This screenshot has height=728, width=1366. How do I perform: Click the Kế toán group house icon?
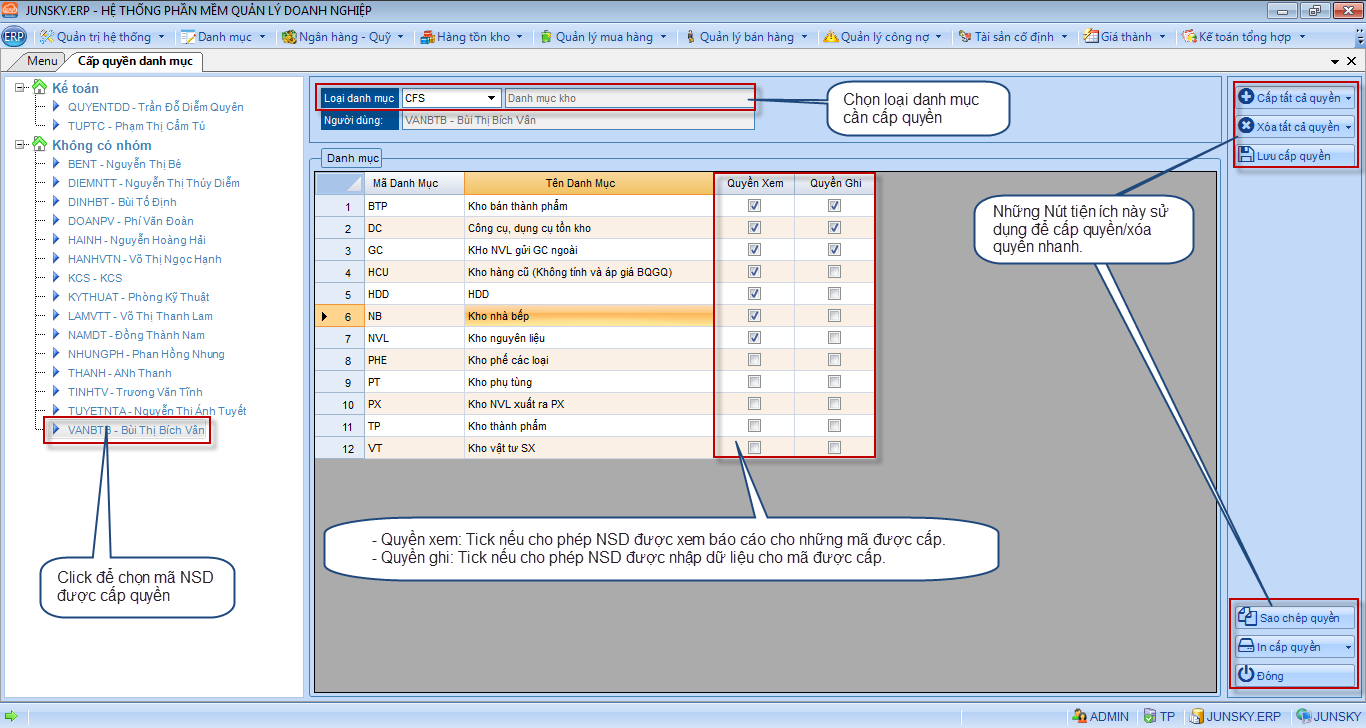click(40, 88)
